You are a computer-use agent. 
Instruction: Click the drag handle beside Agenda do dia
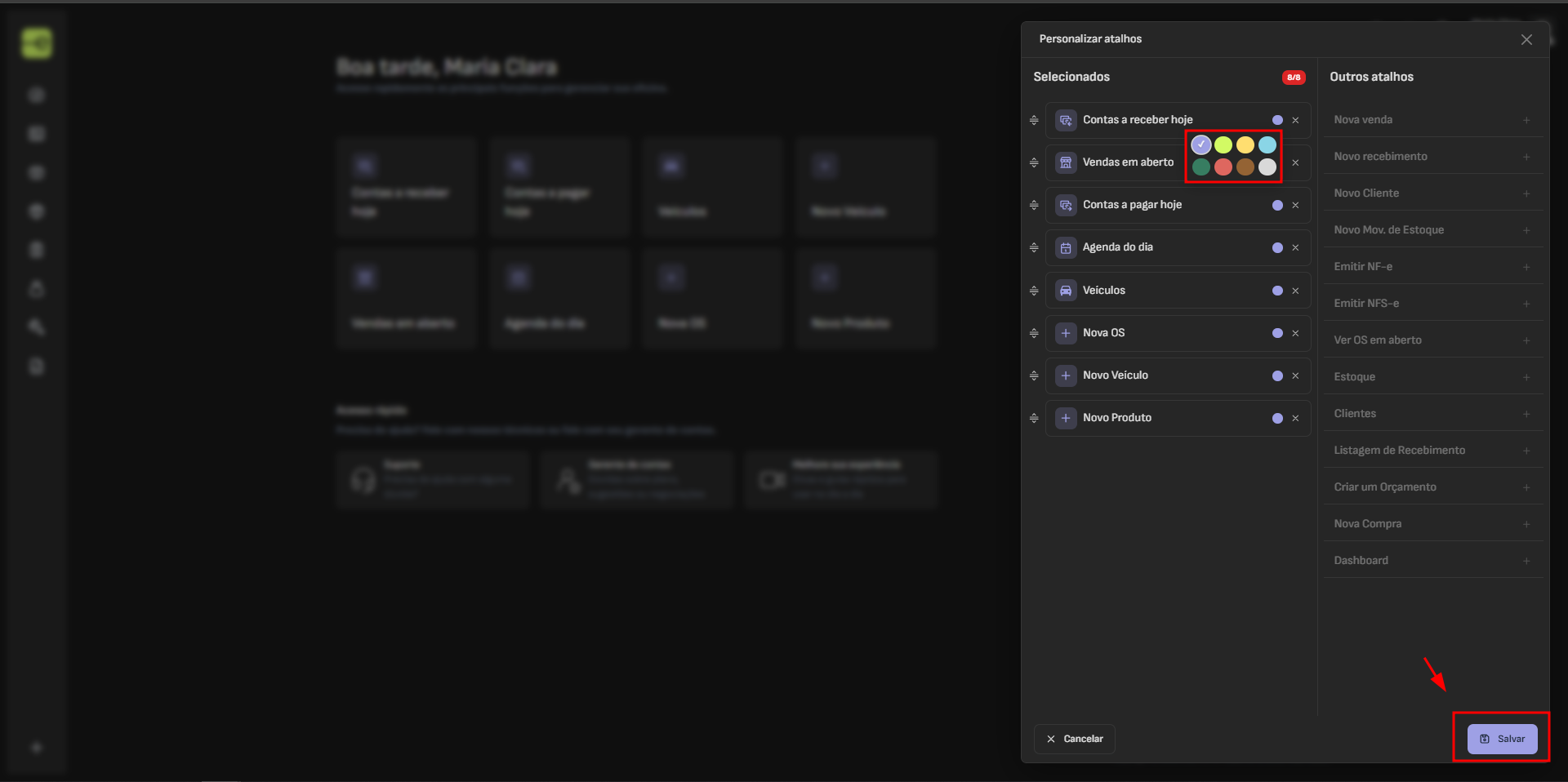click(x=1034, y=247)
